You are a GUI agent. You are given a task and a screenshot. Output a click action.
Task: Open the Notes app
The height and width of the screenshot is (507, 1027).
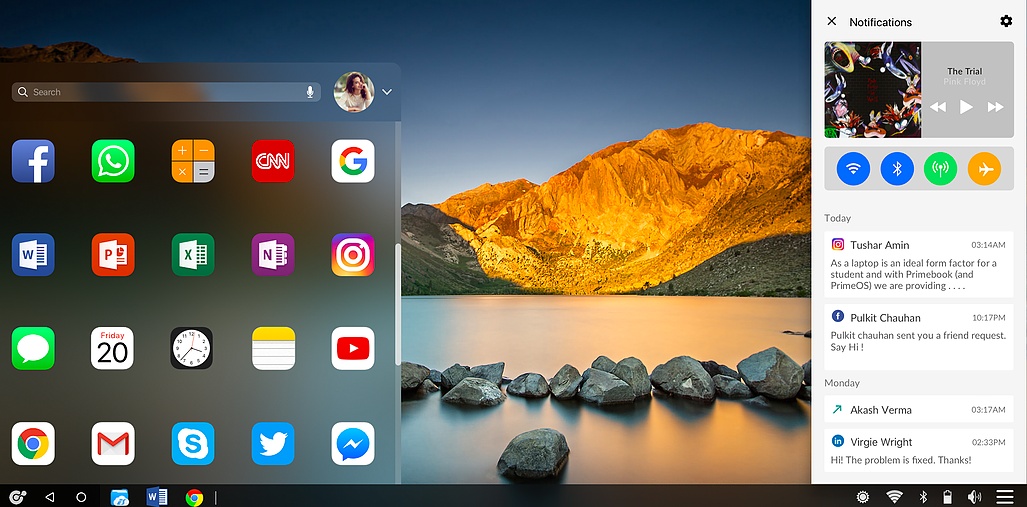pos(272,348)
